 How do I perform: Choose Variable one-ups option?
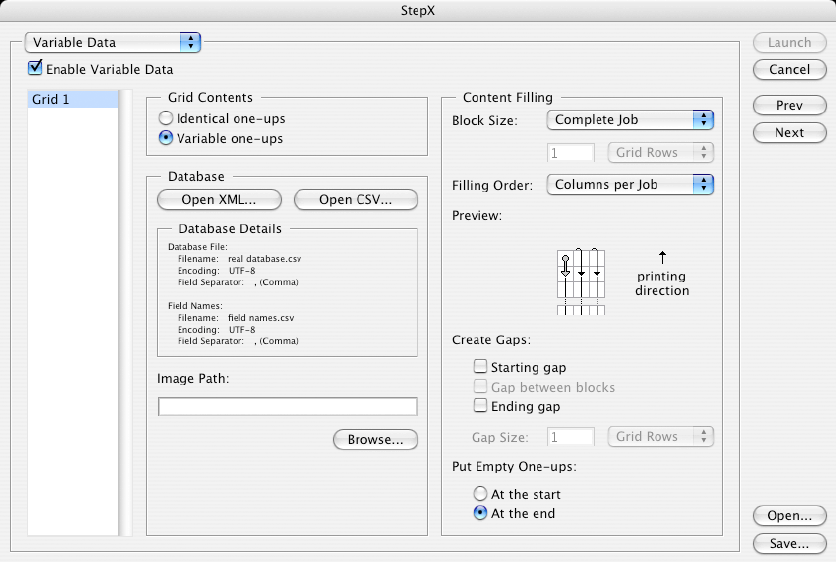point(167,138)
